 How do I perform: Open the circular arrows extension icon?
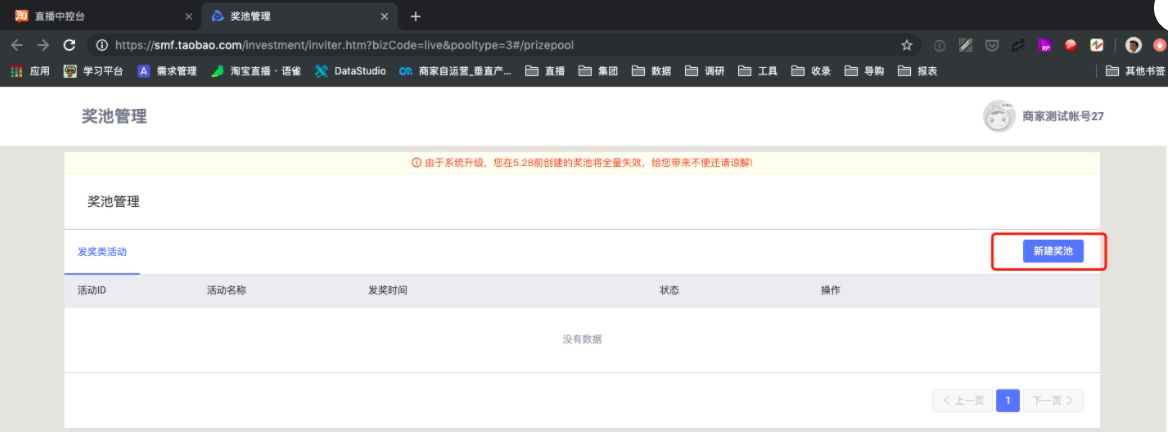(x=1018, y=45)
